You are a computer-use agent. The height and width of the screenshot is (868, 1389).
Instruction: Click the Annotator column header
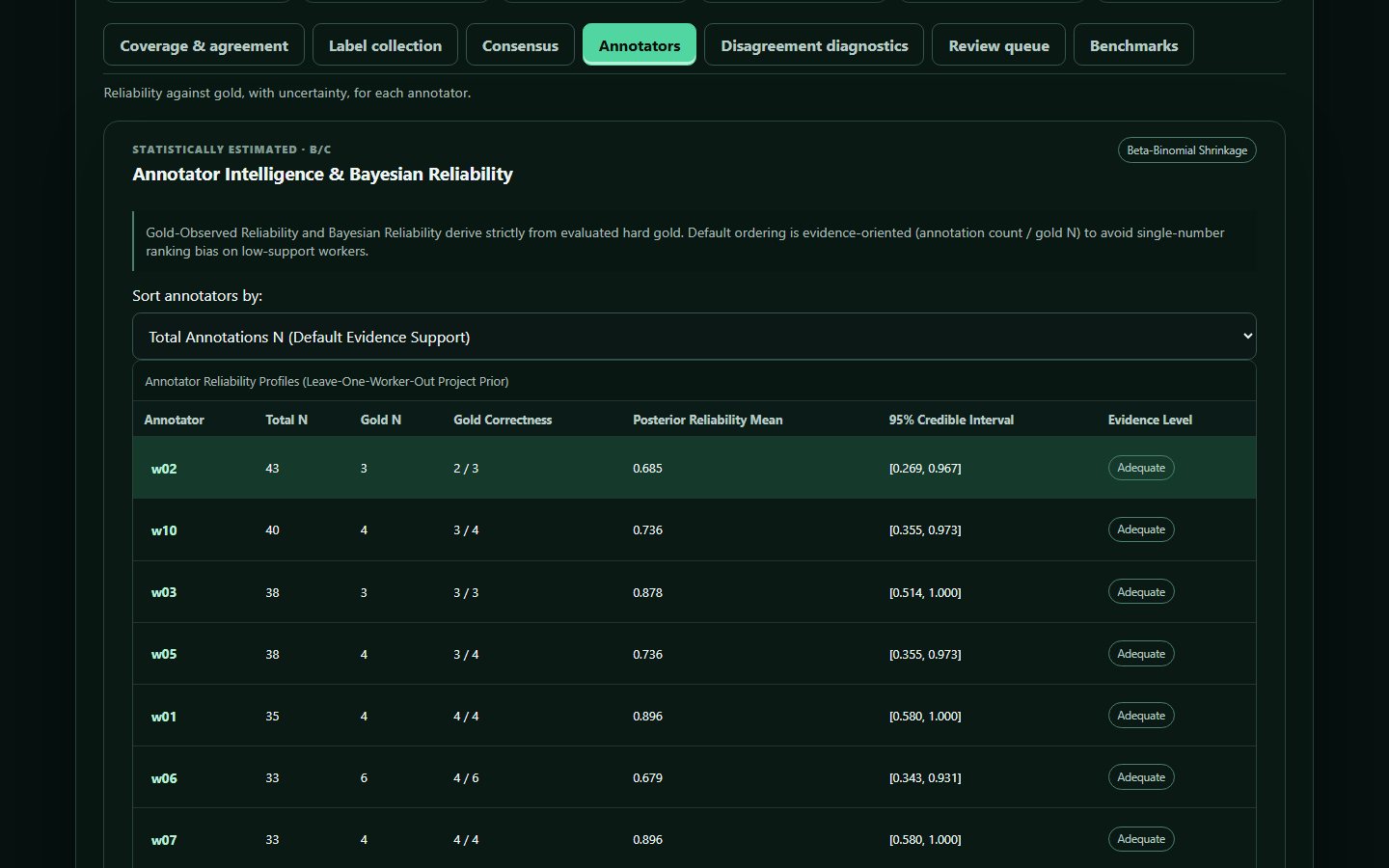pos(174,420)
